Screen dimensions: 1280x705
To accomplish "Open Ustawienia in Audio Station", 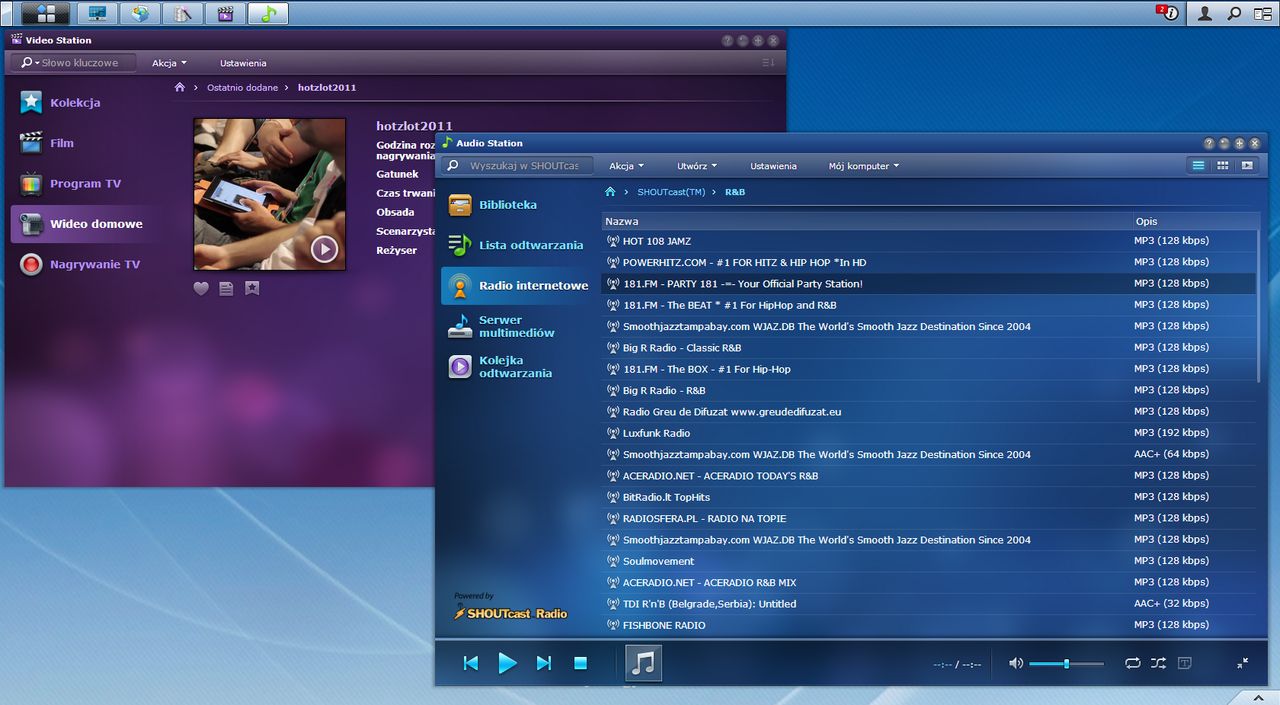I will (x=773, y=166).
